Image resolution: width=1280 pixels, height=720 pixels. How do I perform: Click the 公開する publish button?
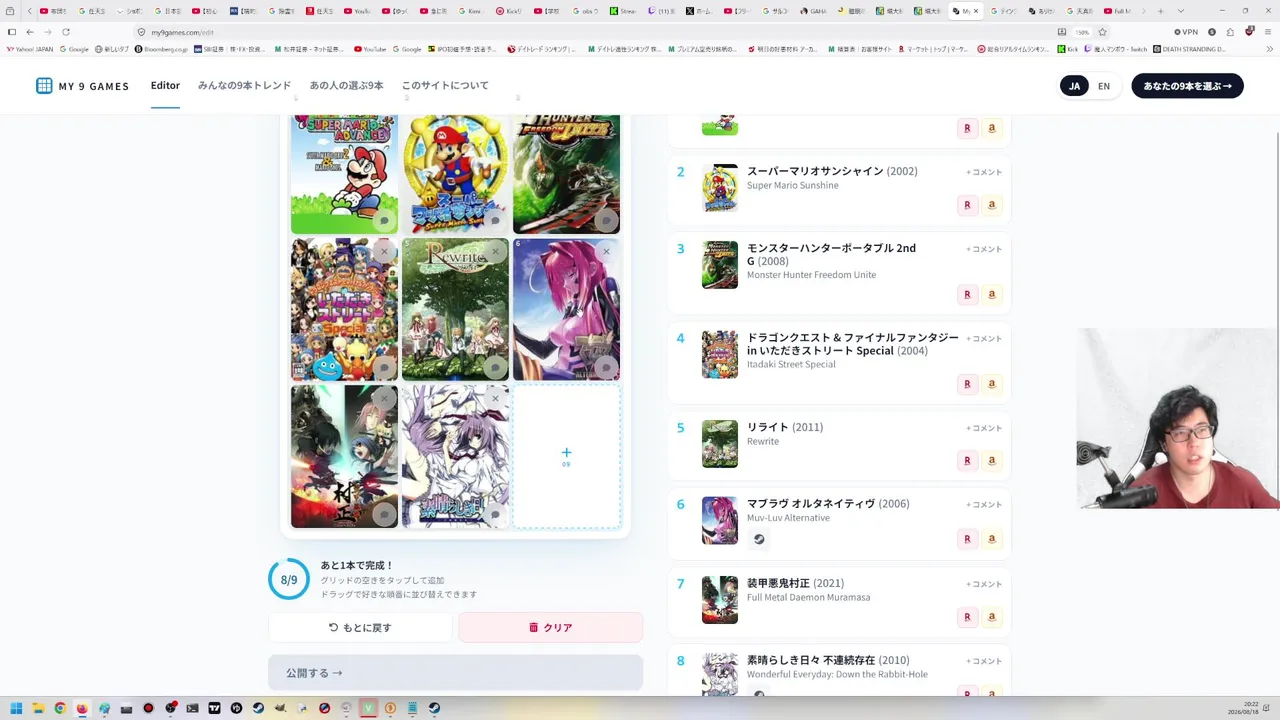tap(455, 673)
